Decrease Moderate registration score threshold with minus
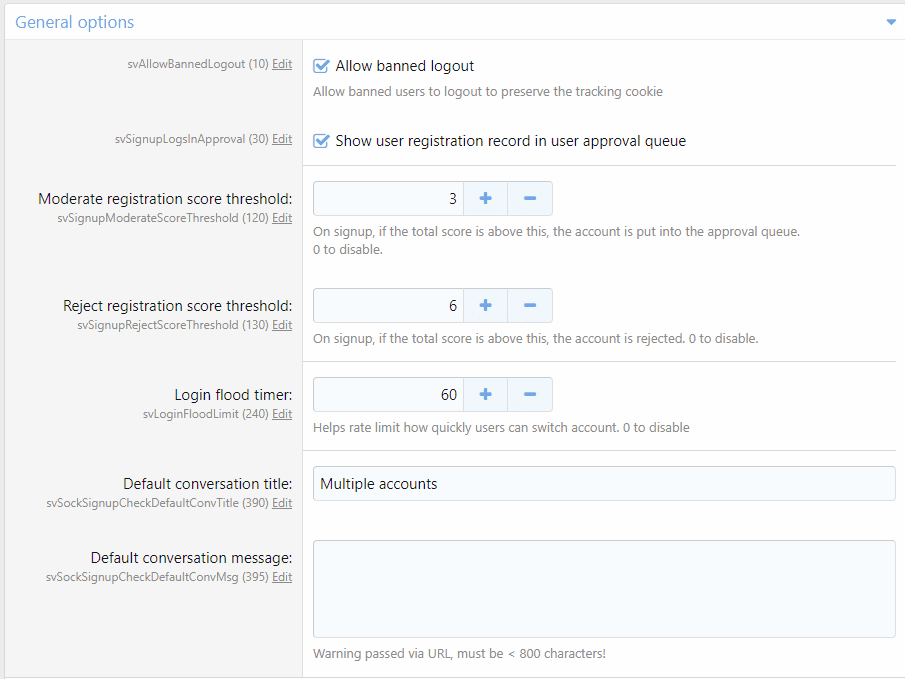Viewport: 905px width, 679px height. [x=530, y=199]
